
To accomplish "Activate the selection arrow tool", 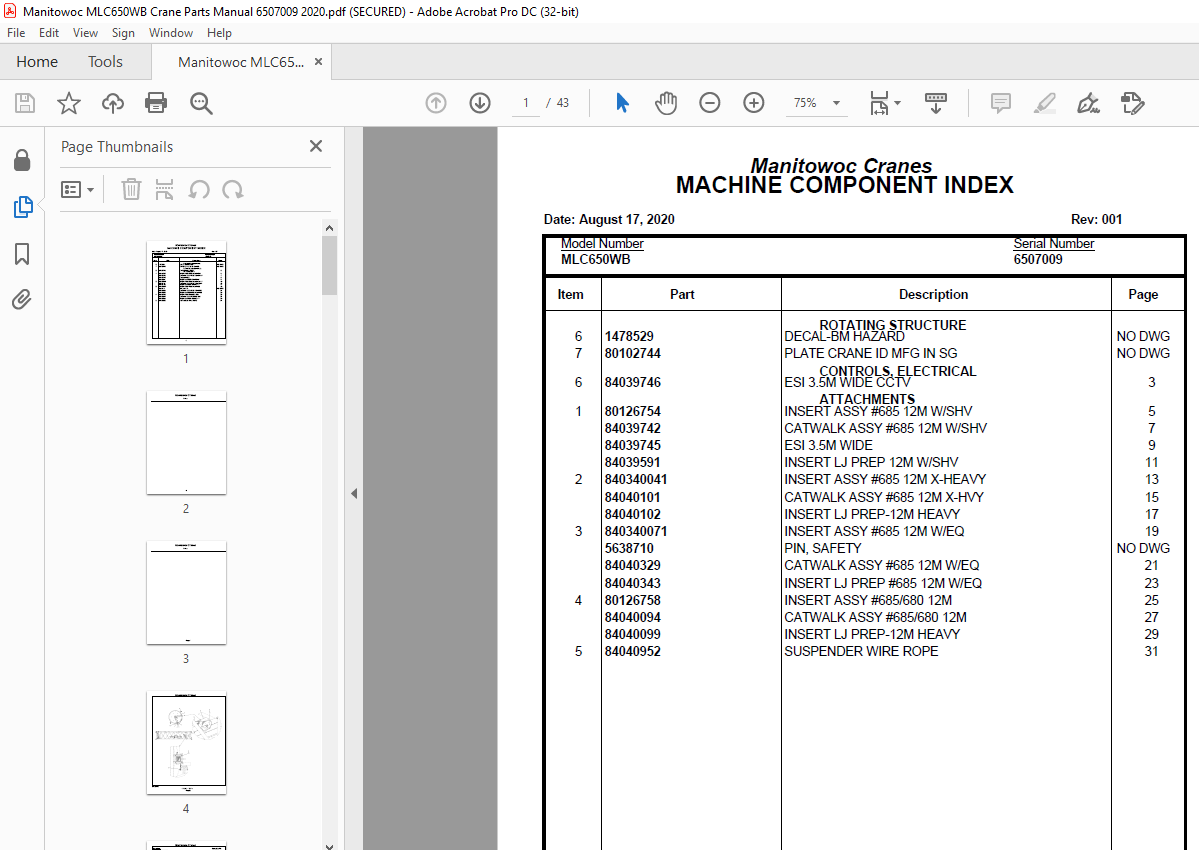I will [x=622, y=102].
